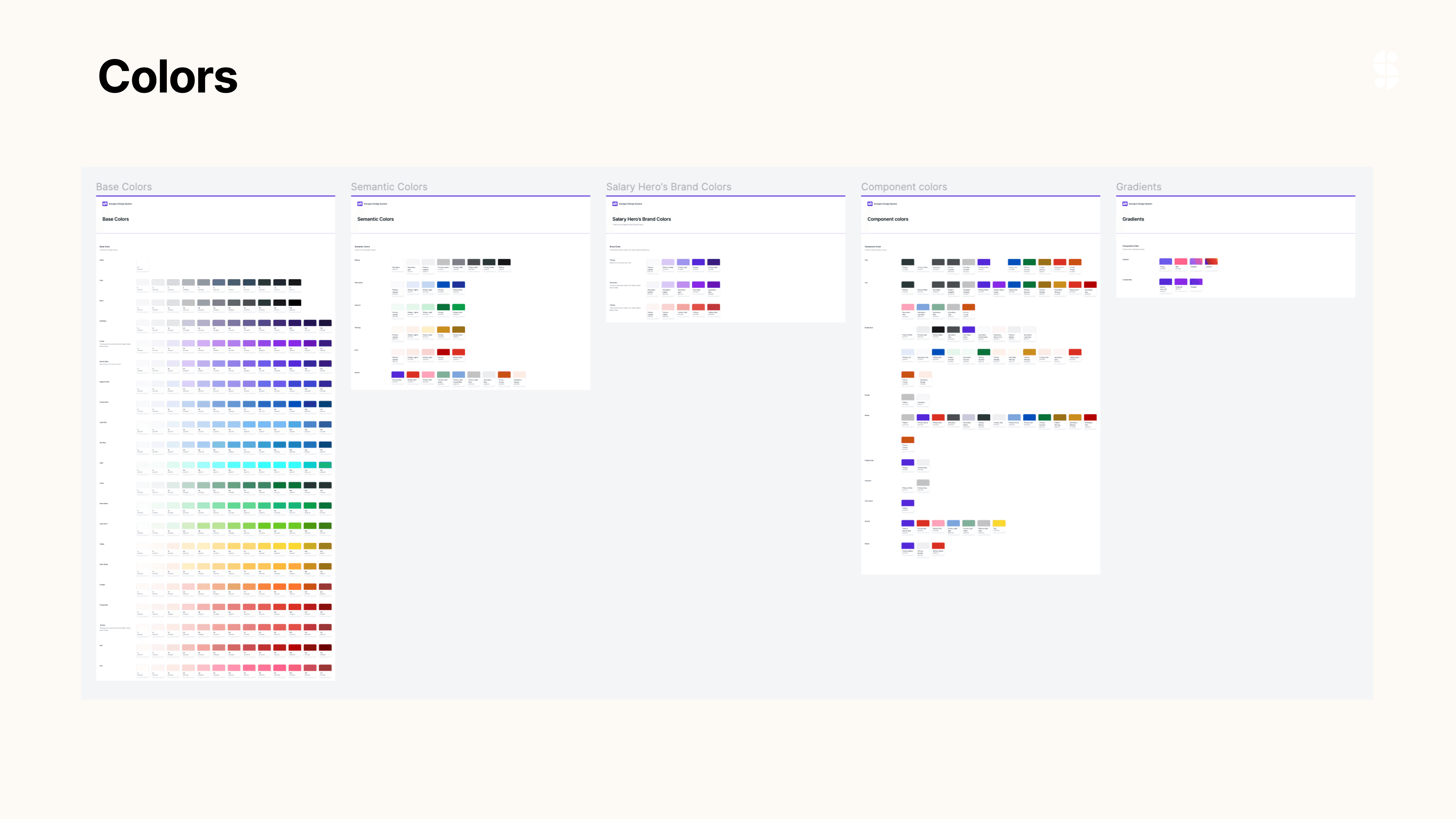Pick the Primary-Gray swatch in Component Checkbox row
This screenshot has width=1456, height=819.
click(x=923, y=483)
